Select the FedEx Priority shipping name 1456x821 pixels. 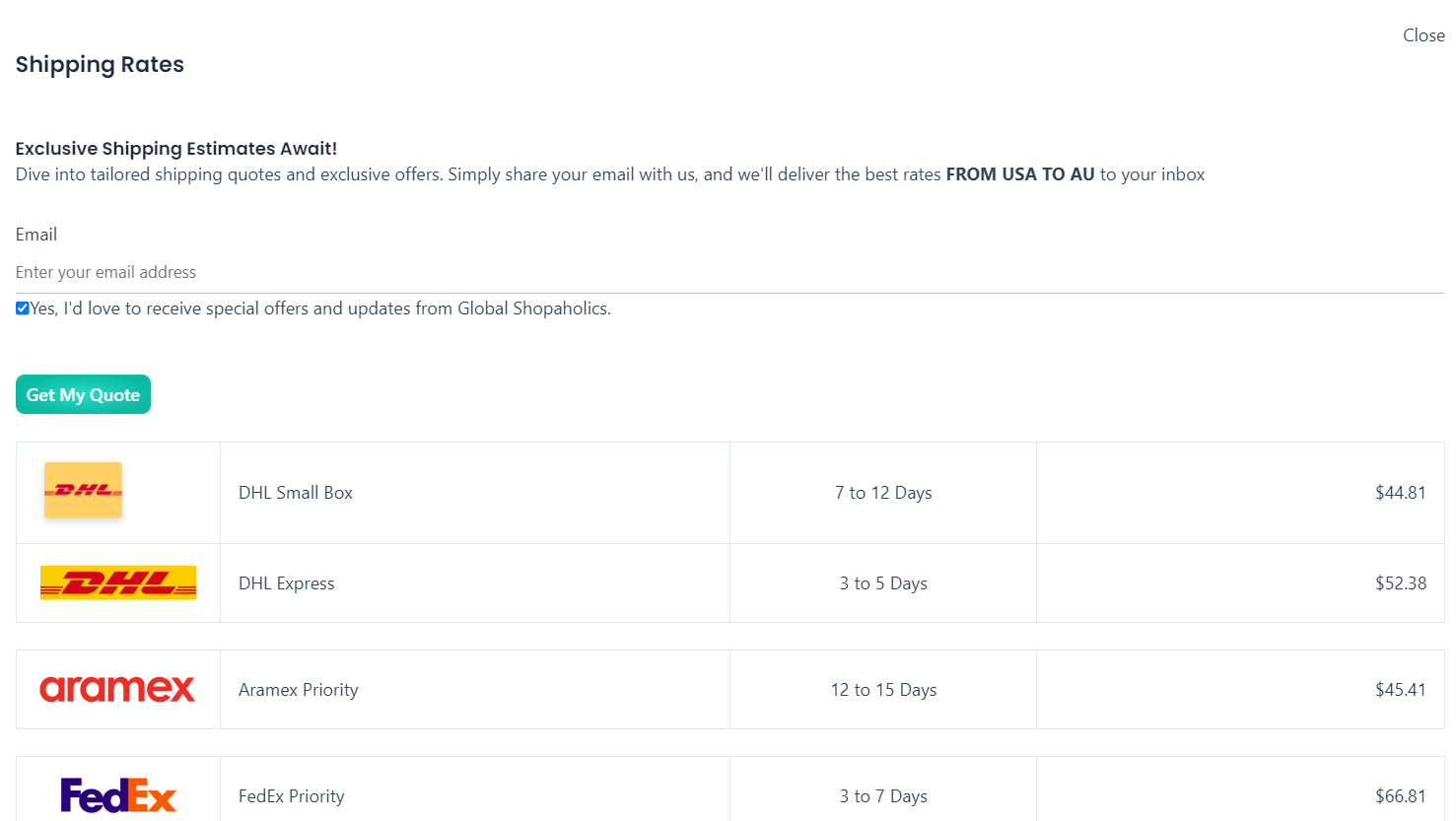click(x=292, y=796)
